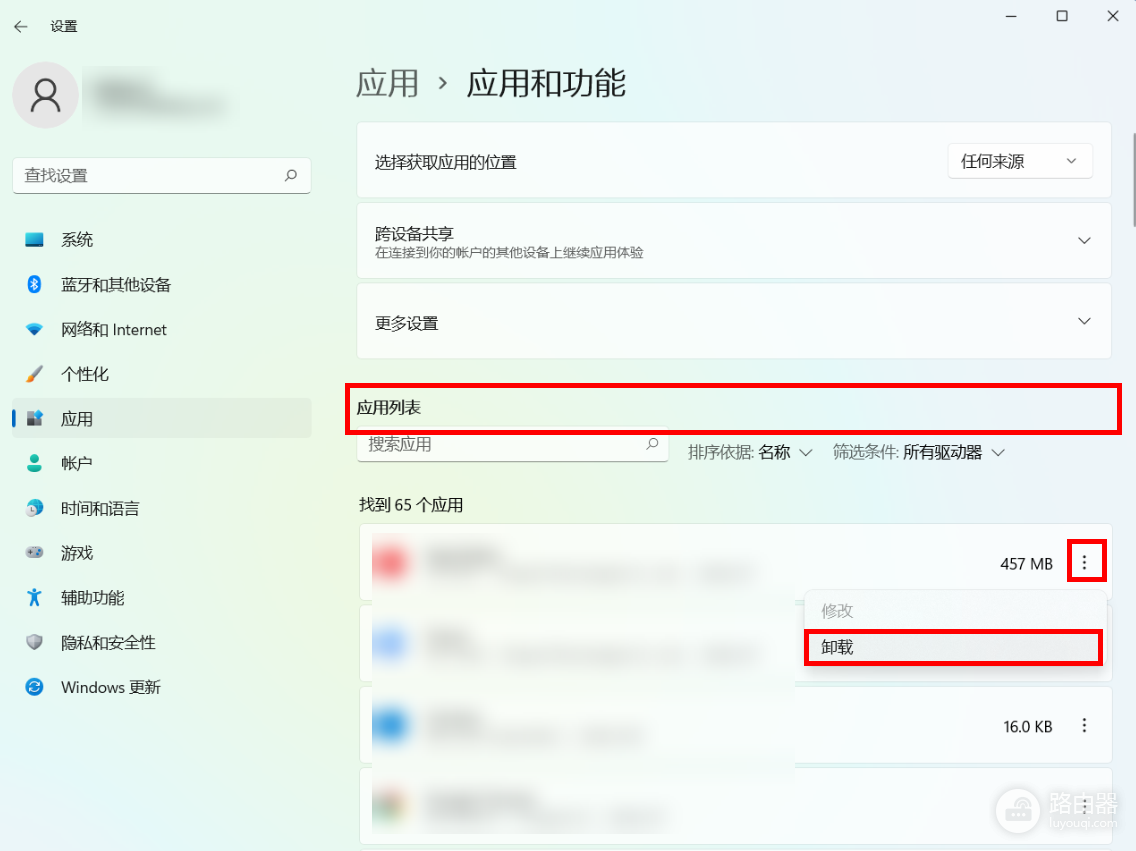Open the 排序依据 名称 dropdown
This screenshot has width=1136, height=851.
[x=750, y=453]
